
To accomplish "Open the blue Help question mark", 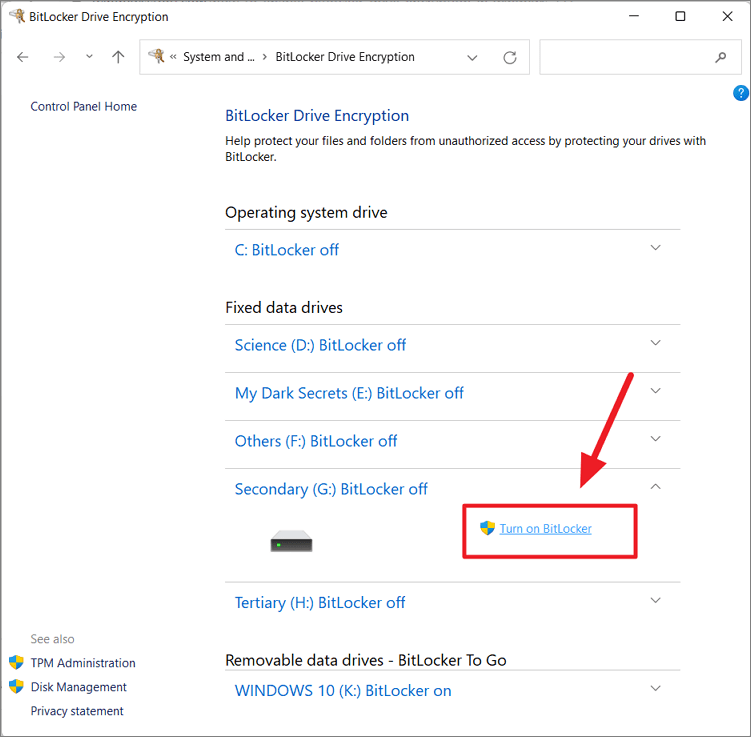I will pos(740,93).
